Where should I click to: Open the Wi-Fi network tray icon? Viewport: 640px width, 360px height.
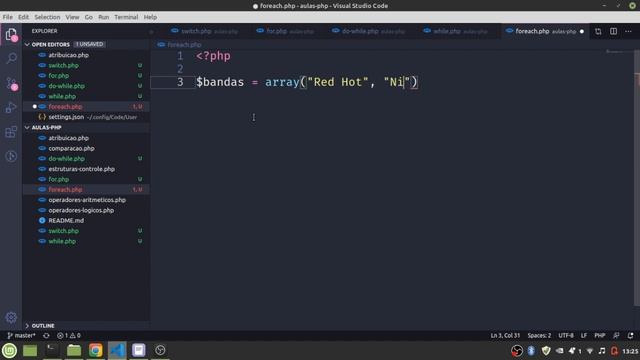click(590, 351)
